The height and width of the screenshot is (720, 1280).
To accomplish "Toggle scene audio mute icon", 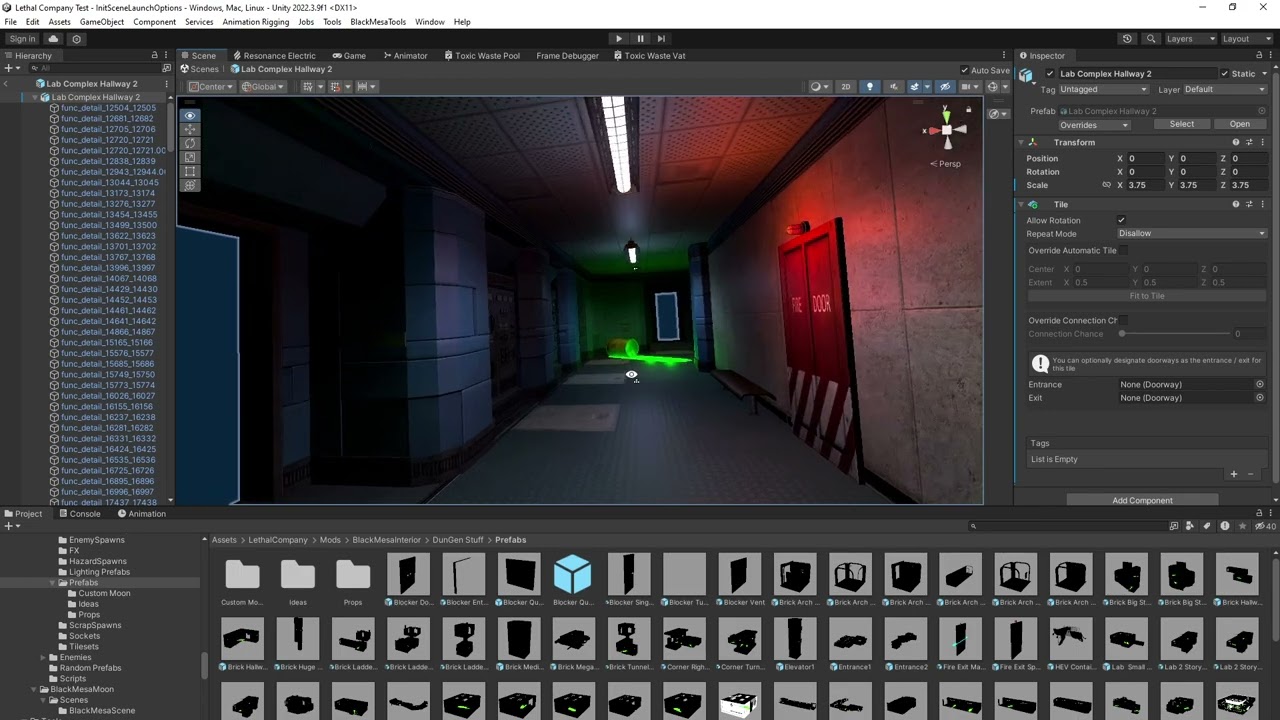I will [894, 87].
